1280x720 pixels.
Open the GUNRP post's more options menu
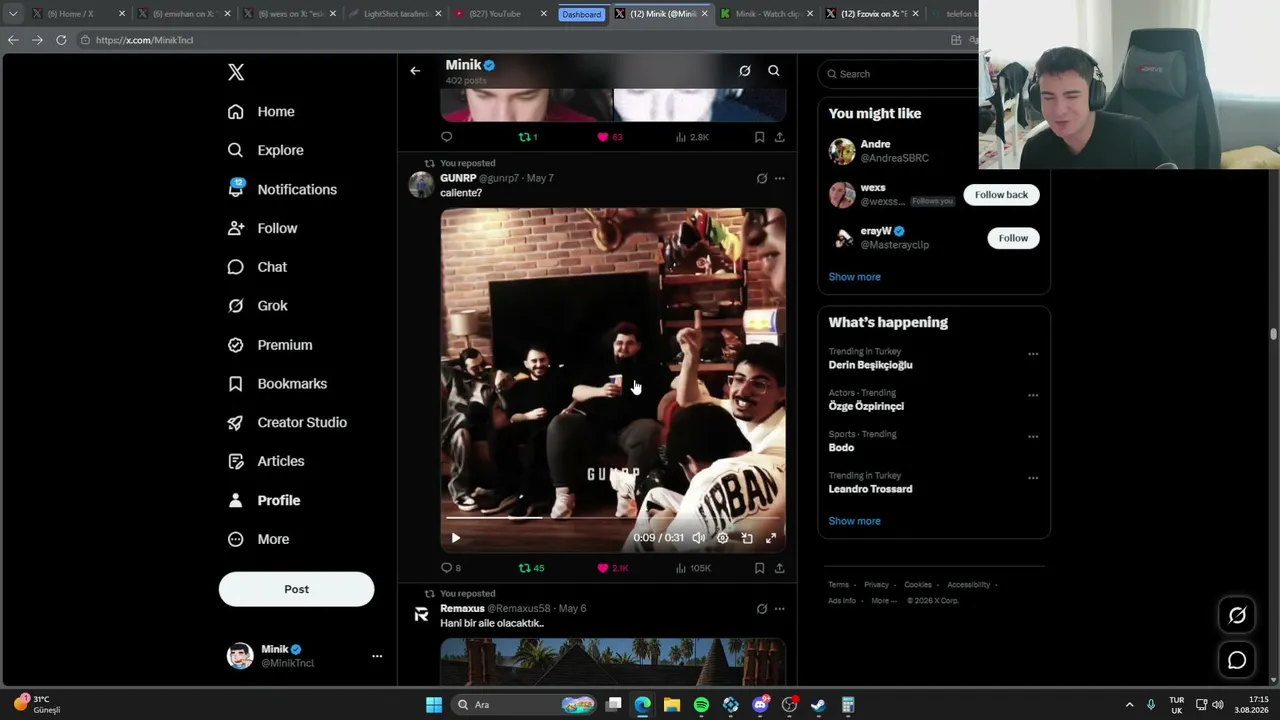(780, 179)
